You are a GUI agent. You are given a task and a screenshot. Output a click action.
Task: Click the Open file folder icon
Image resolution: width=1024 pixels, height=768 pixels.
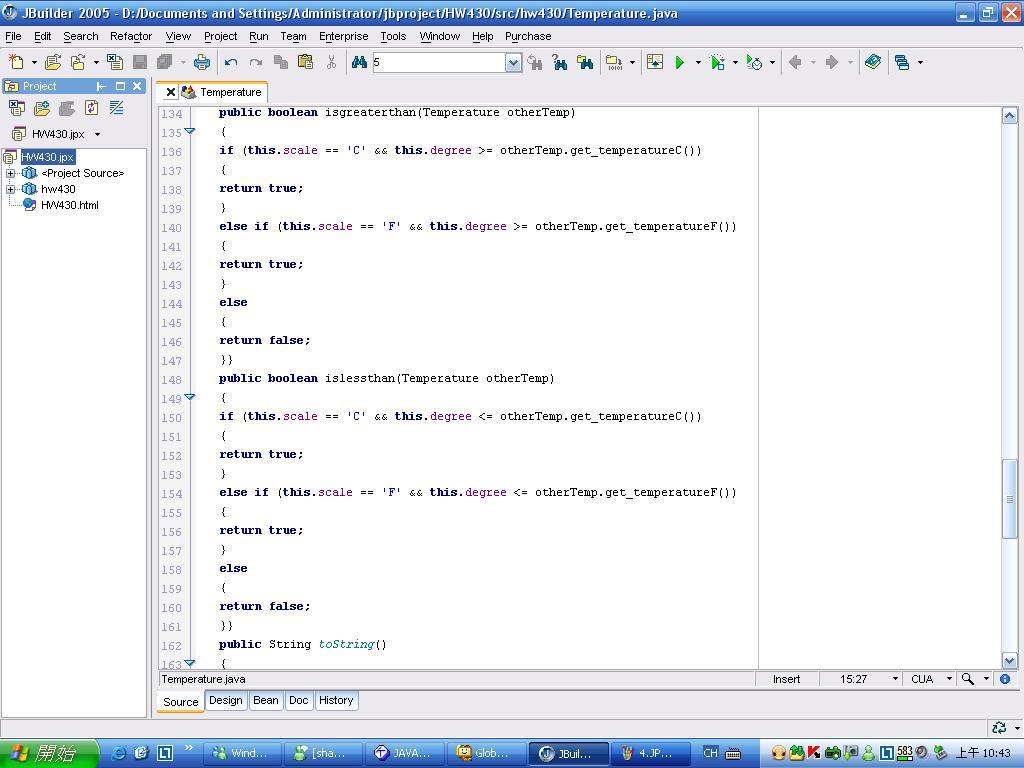coord(53,62)
